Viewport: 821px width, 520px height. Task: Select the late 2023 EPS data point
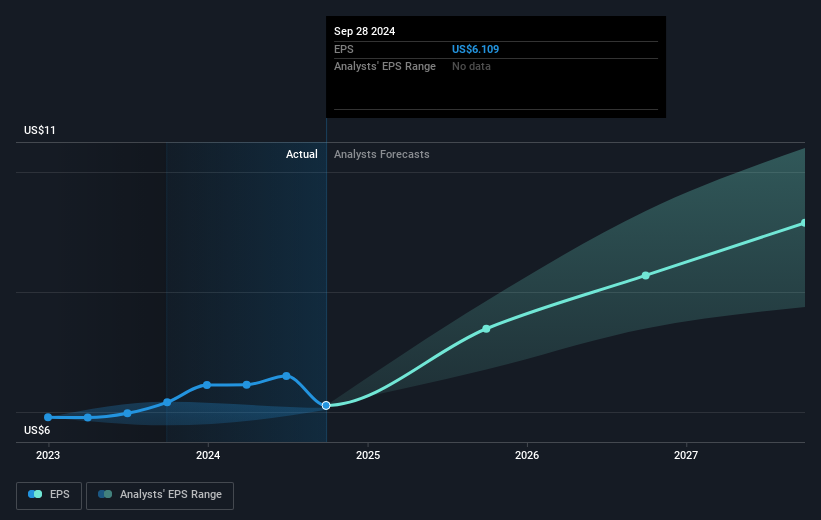(167, 402)
